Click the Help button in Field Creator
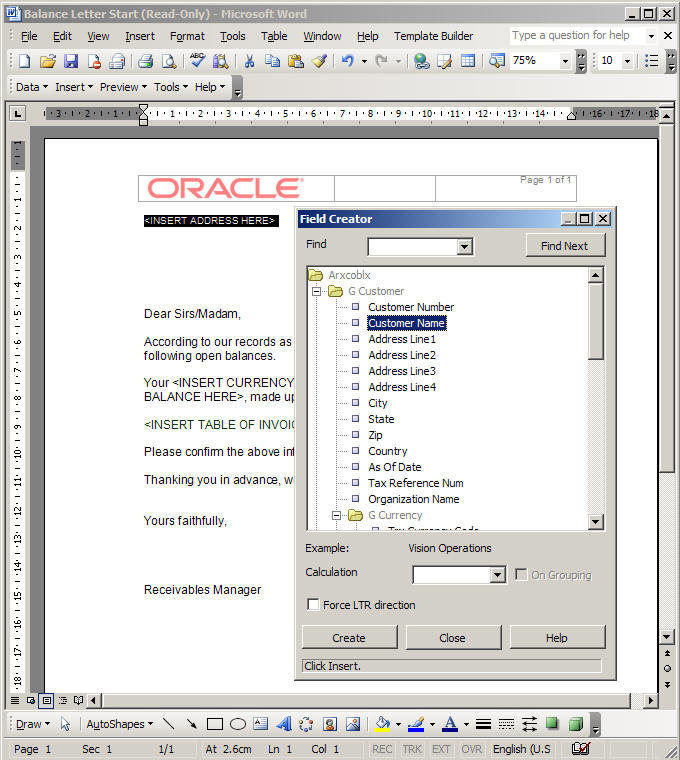This screenshot has height=760, width=680. coord(557,637)
